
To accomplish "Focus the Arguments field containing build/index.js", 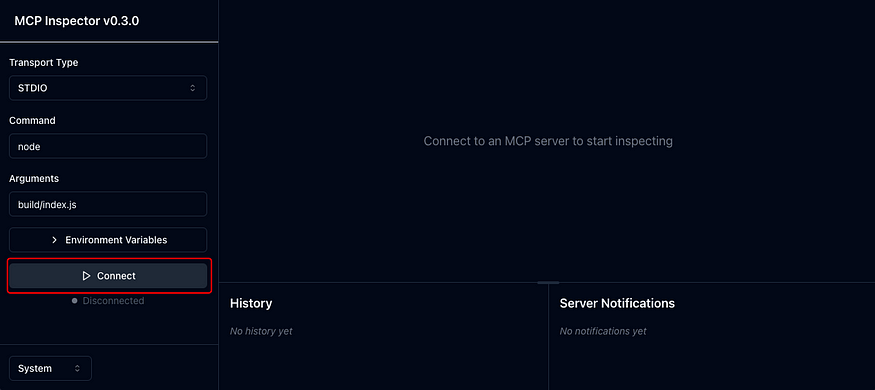I will point(108,204).
